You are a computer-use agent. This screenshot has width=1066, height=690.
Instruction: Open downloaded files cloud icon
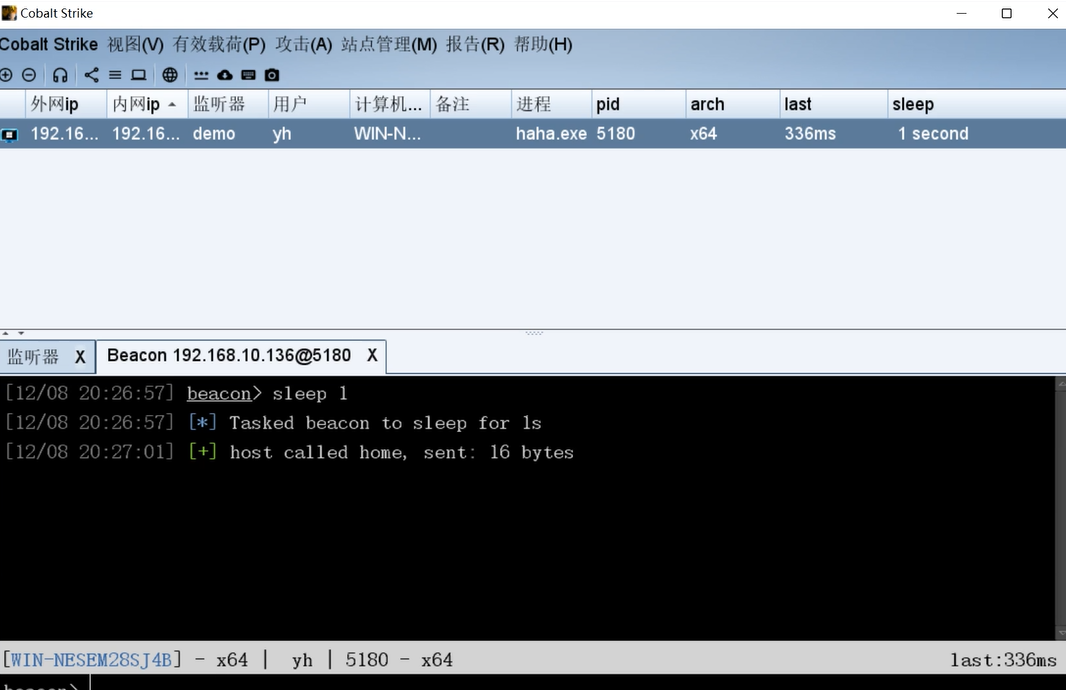[x=225, y=75]
